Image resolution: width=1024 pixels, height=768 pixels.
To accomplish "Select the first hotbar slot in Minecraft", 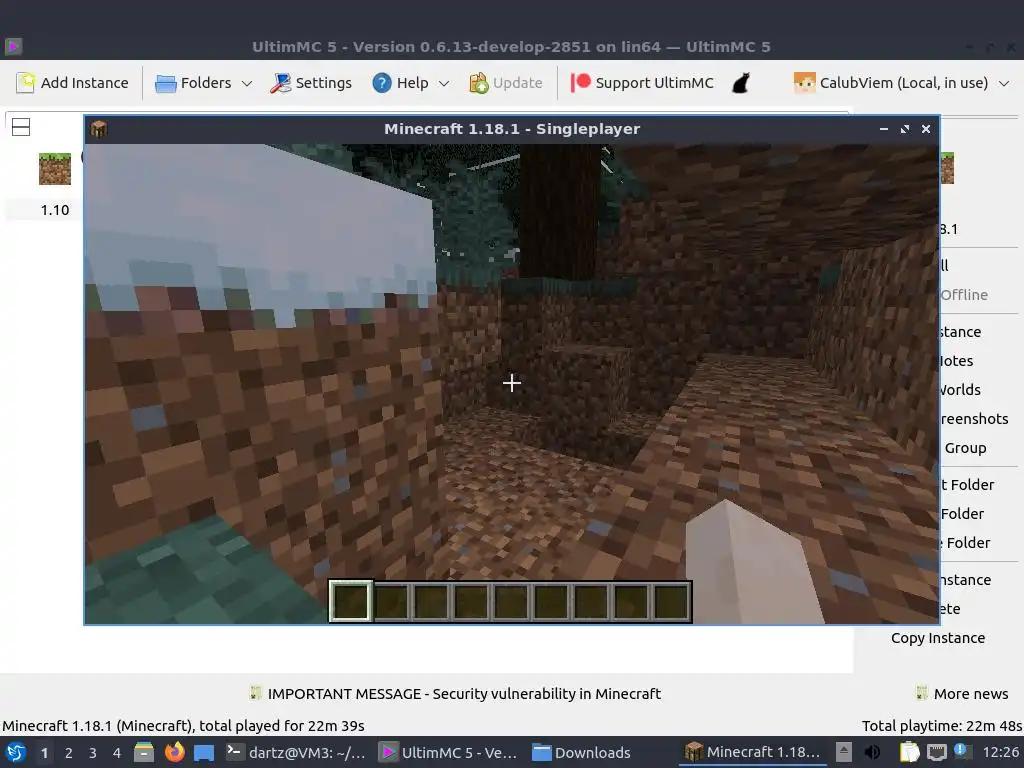I will (351, 601).
